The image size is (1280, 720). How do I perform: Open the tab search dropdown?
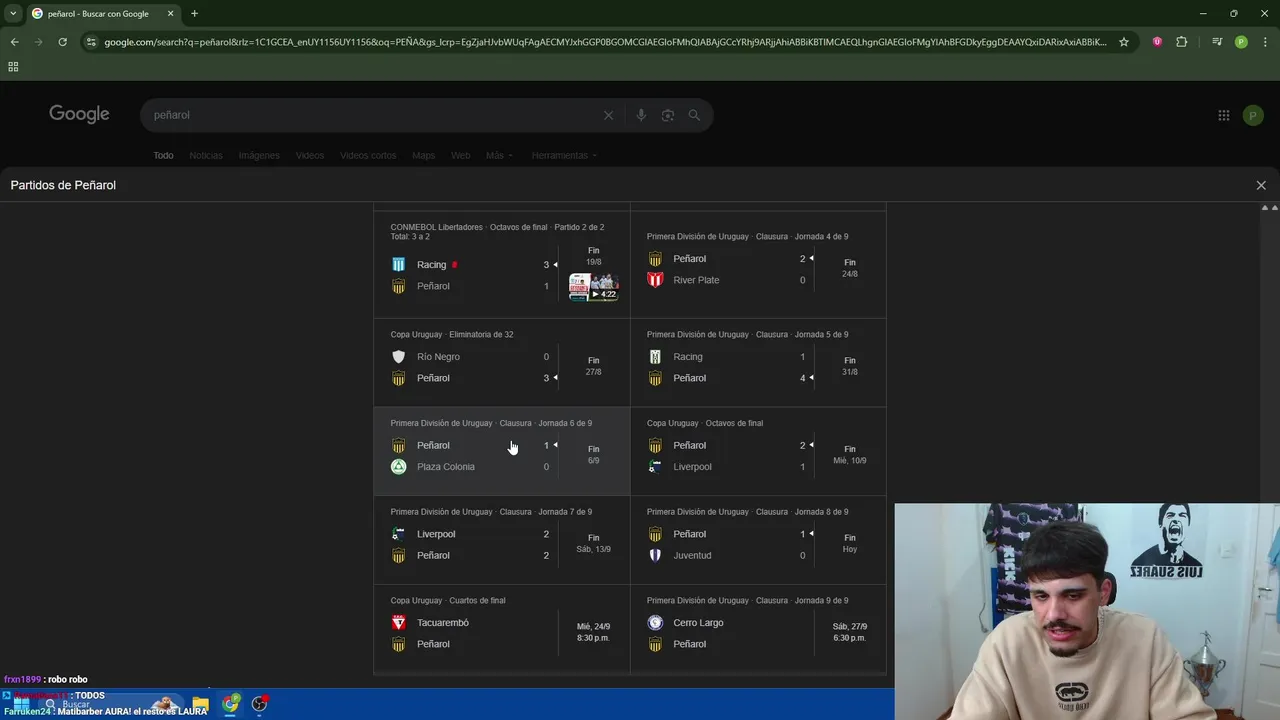(x=13, y=14)
